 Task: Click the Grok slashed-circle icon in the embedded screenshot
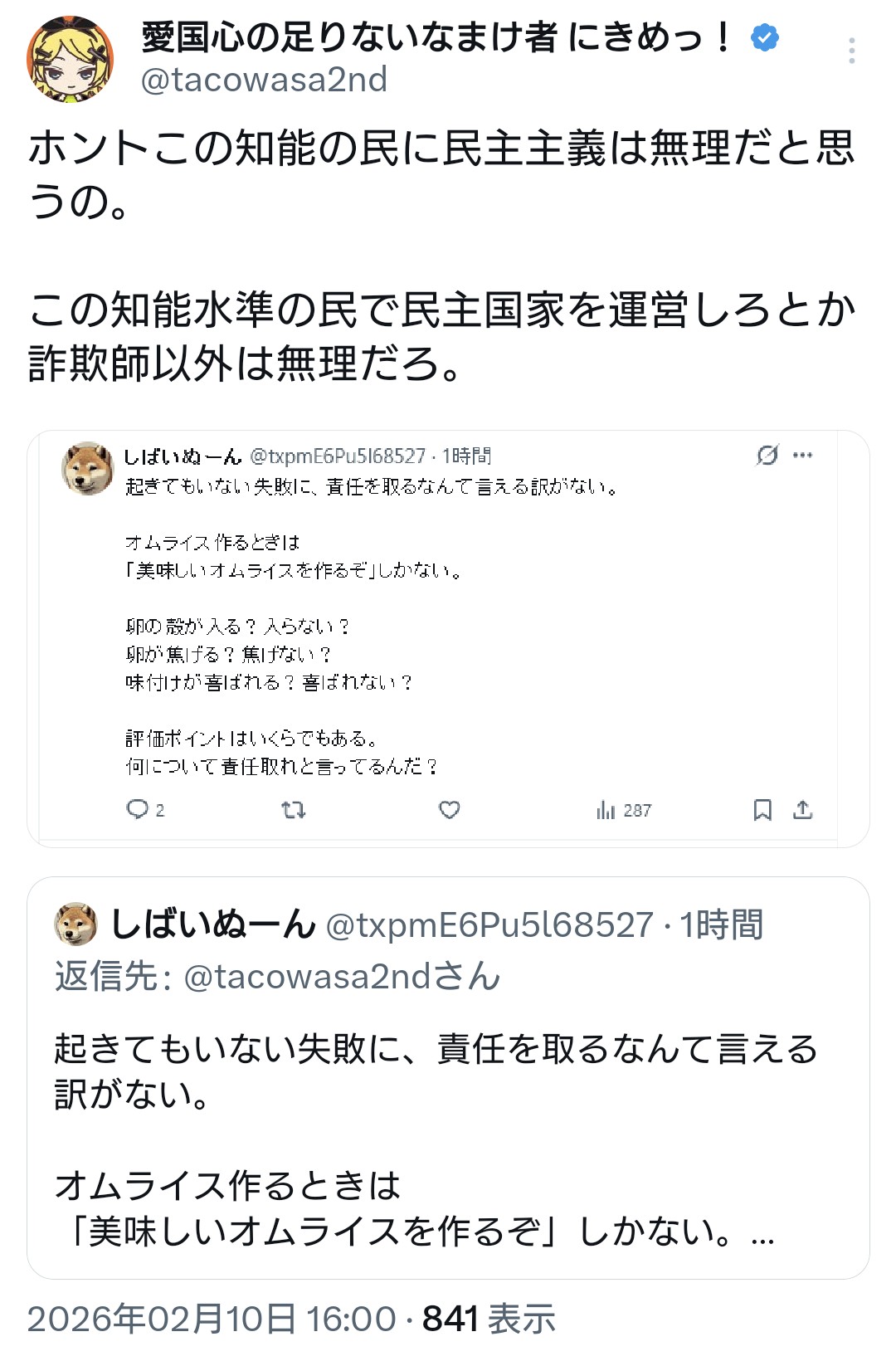pos(767,455)
